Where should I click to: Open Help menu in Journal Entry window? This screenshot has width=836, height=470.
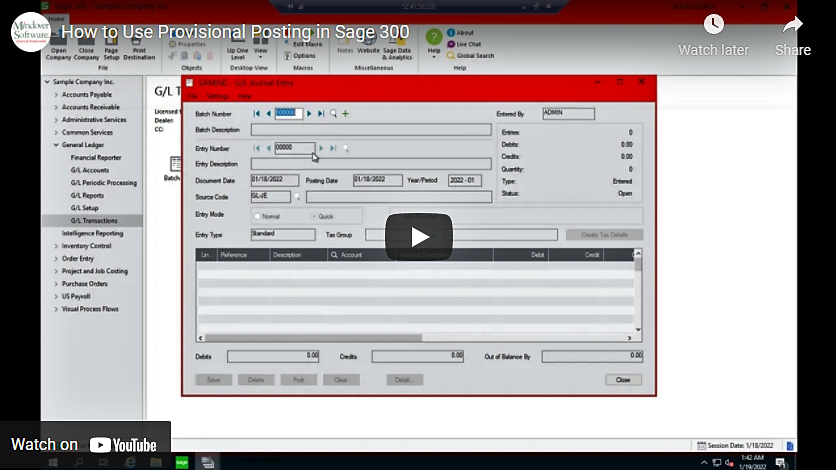click(245, 96)
